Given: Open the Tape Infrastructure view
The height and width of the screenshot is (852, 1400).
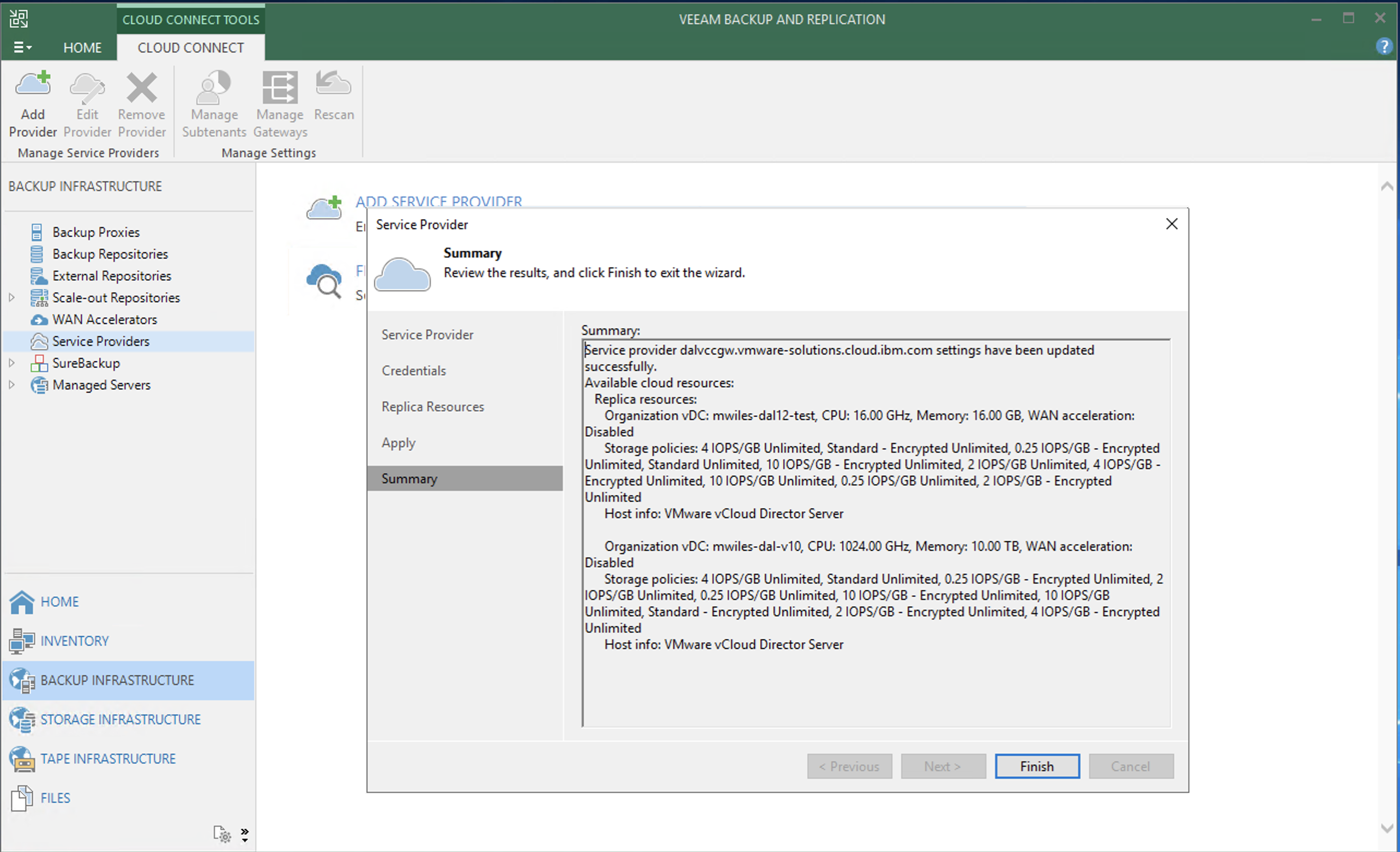Looking at the screenshot, I should pyautogui.click(x=107, y=758).
